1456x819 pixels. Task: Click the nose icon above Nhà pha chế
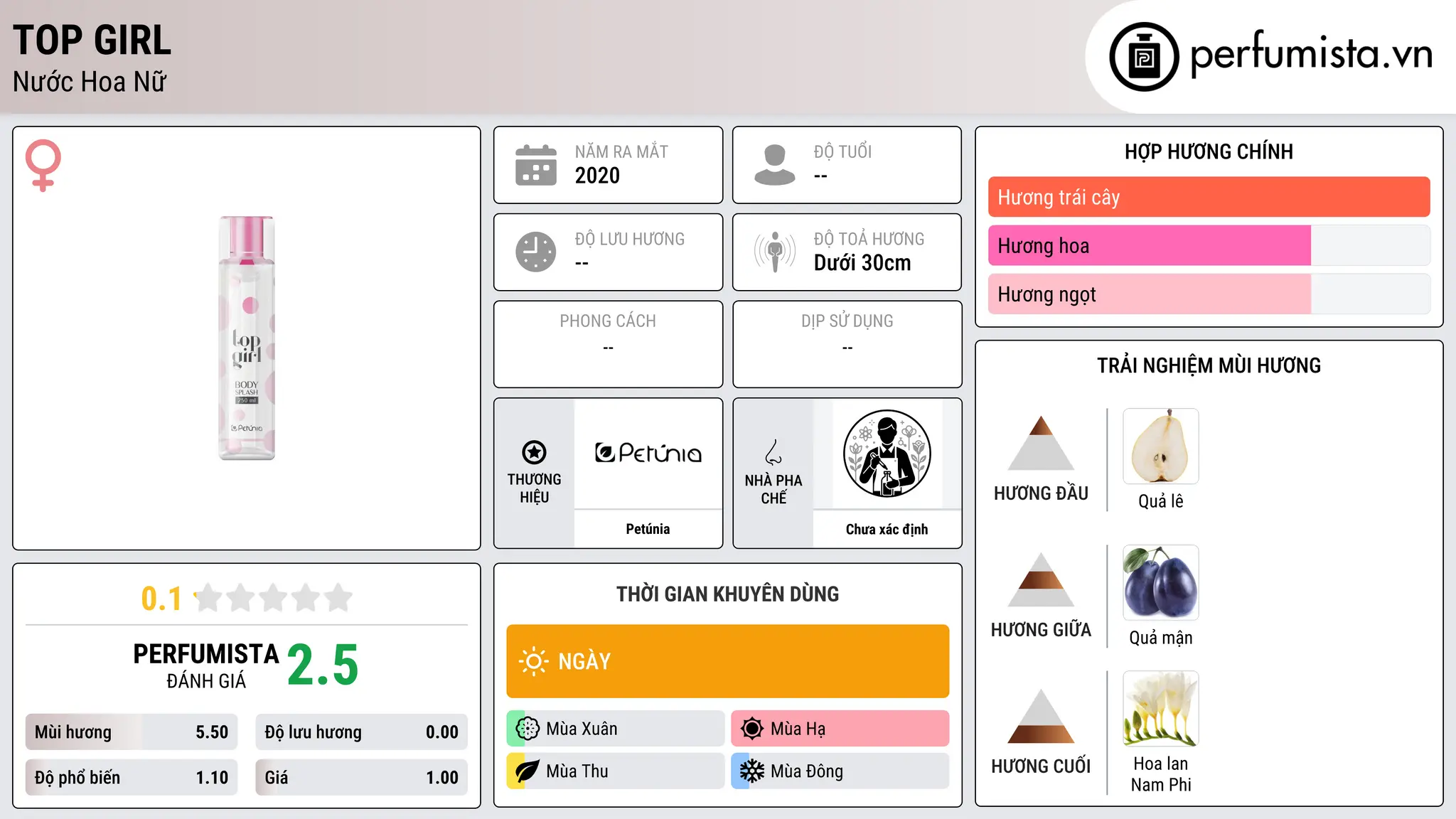coord(773,452)
